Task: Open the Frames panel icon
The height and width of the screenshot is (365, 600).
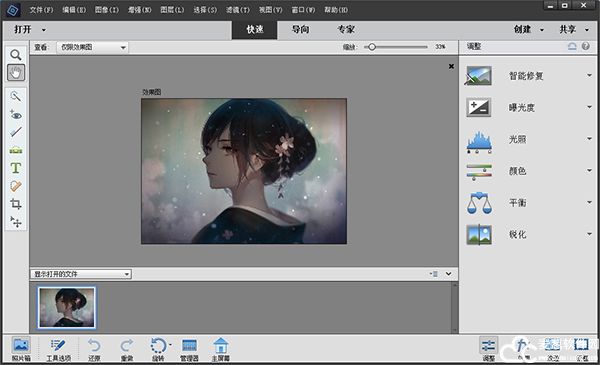Action: pos(582,345)
